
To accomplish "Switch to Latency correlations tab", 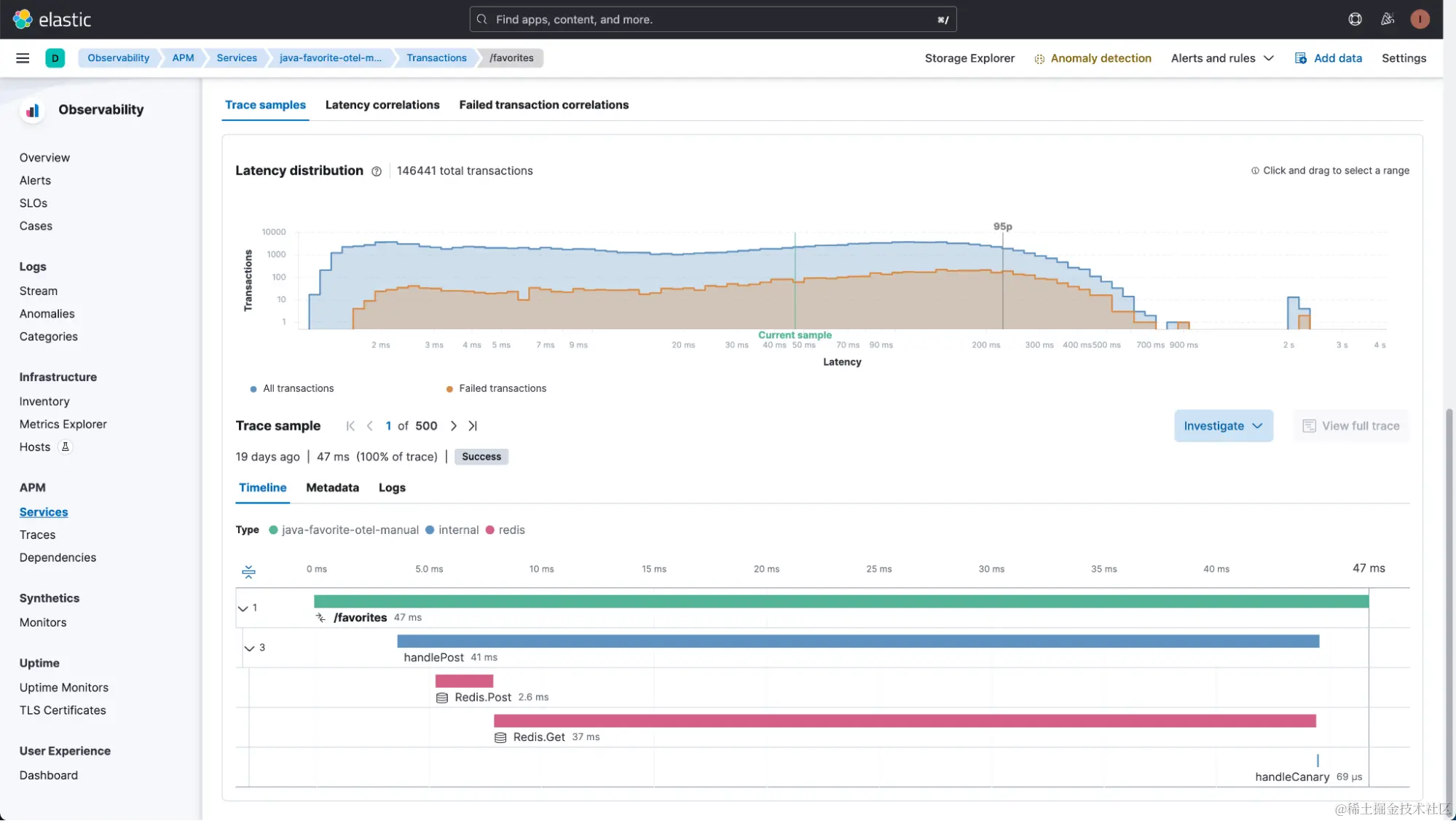I will 382,105.
